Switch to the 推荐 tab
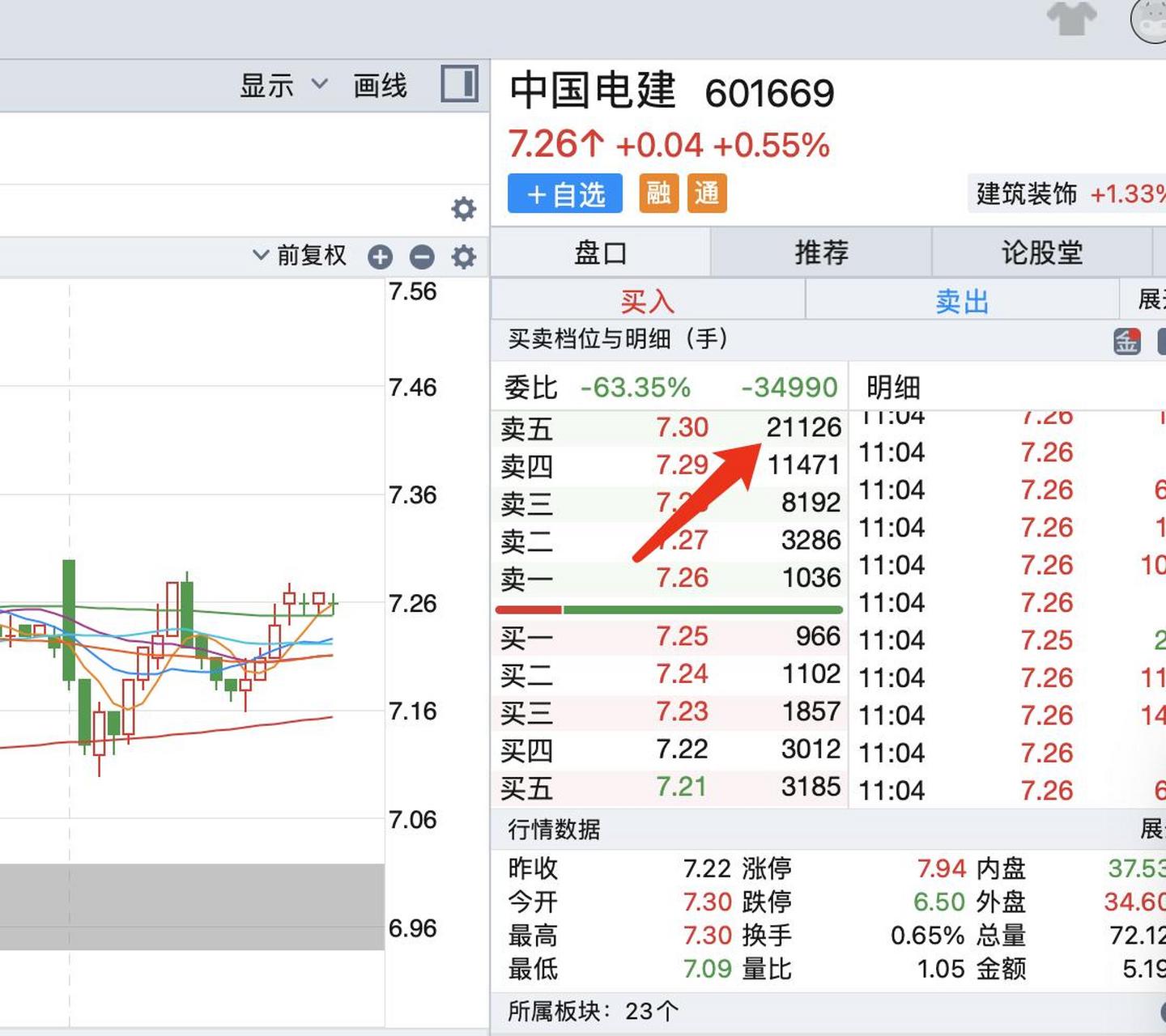Image resolution: width=1166 pixels, height=1036 pixels. (x=822, y=253)
